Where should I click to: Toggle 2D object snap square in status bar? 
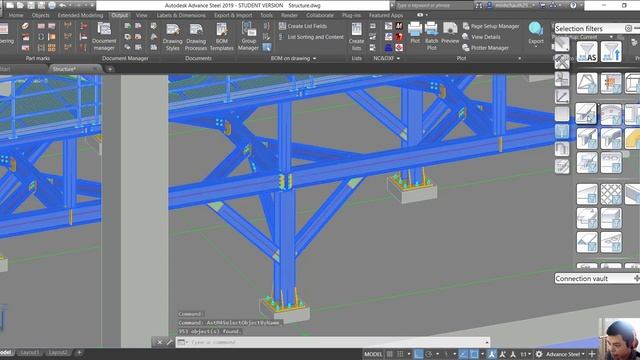tap(474, 354)
